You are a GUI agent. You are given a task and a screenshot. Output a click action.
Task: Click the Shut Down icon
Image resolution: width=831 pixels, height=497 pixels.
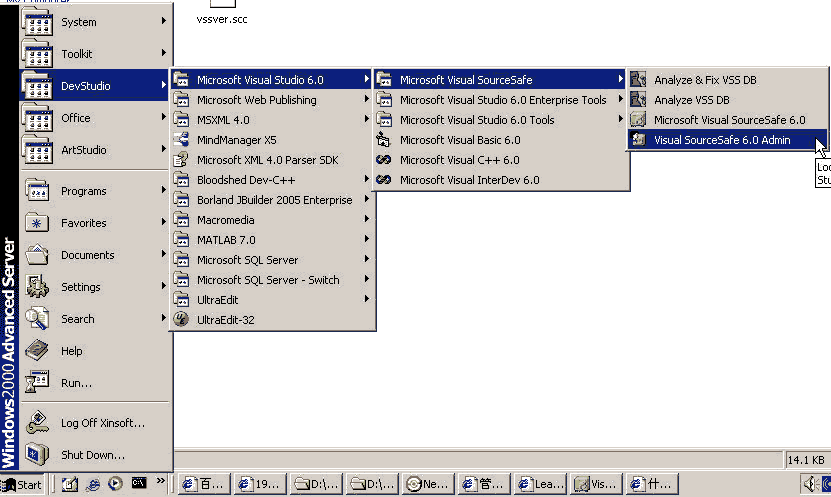coord(37,454)
